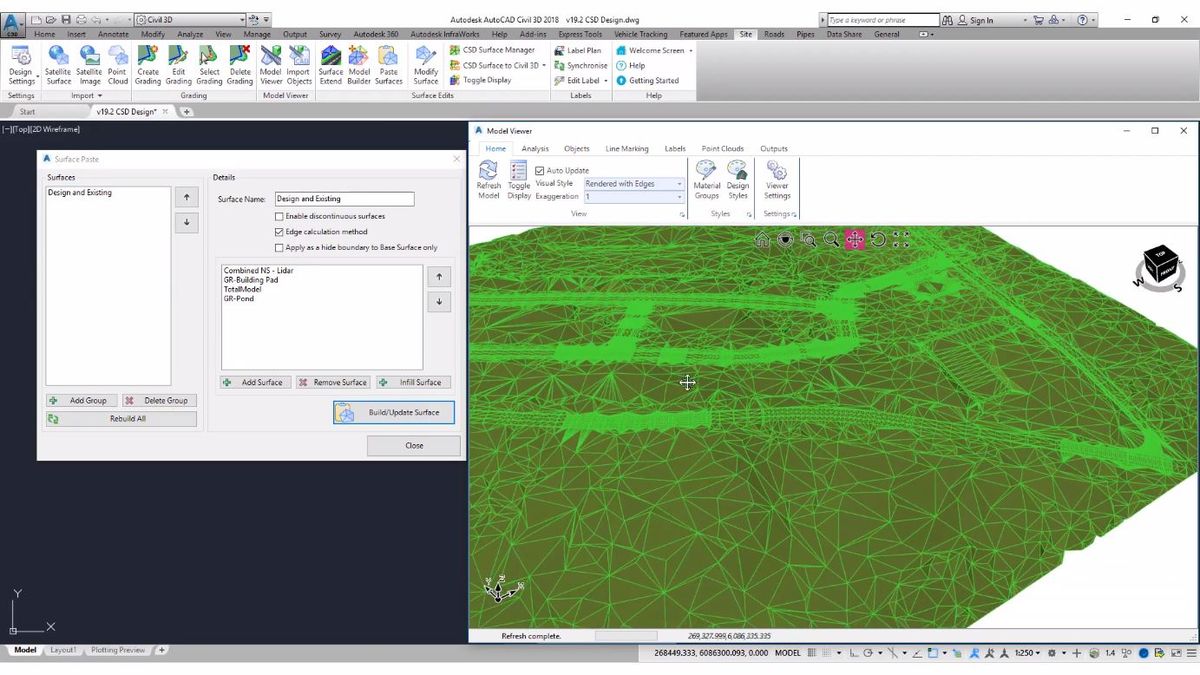
Task: Switch to the Pipes ribbon tab
Action: point(806,34)
